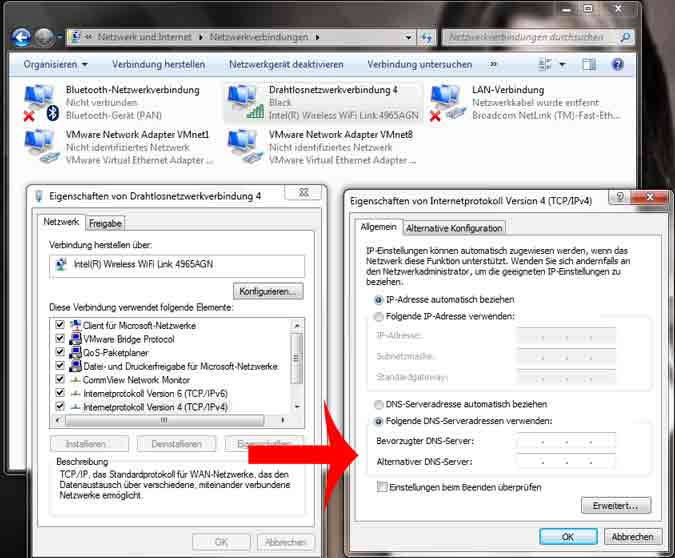Select LAN-Verbindung adapter icon
The width and height of the screenshot is (675, 558).
tap(448, 102)
